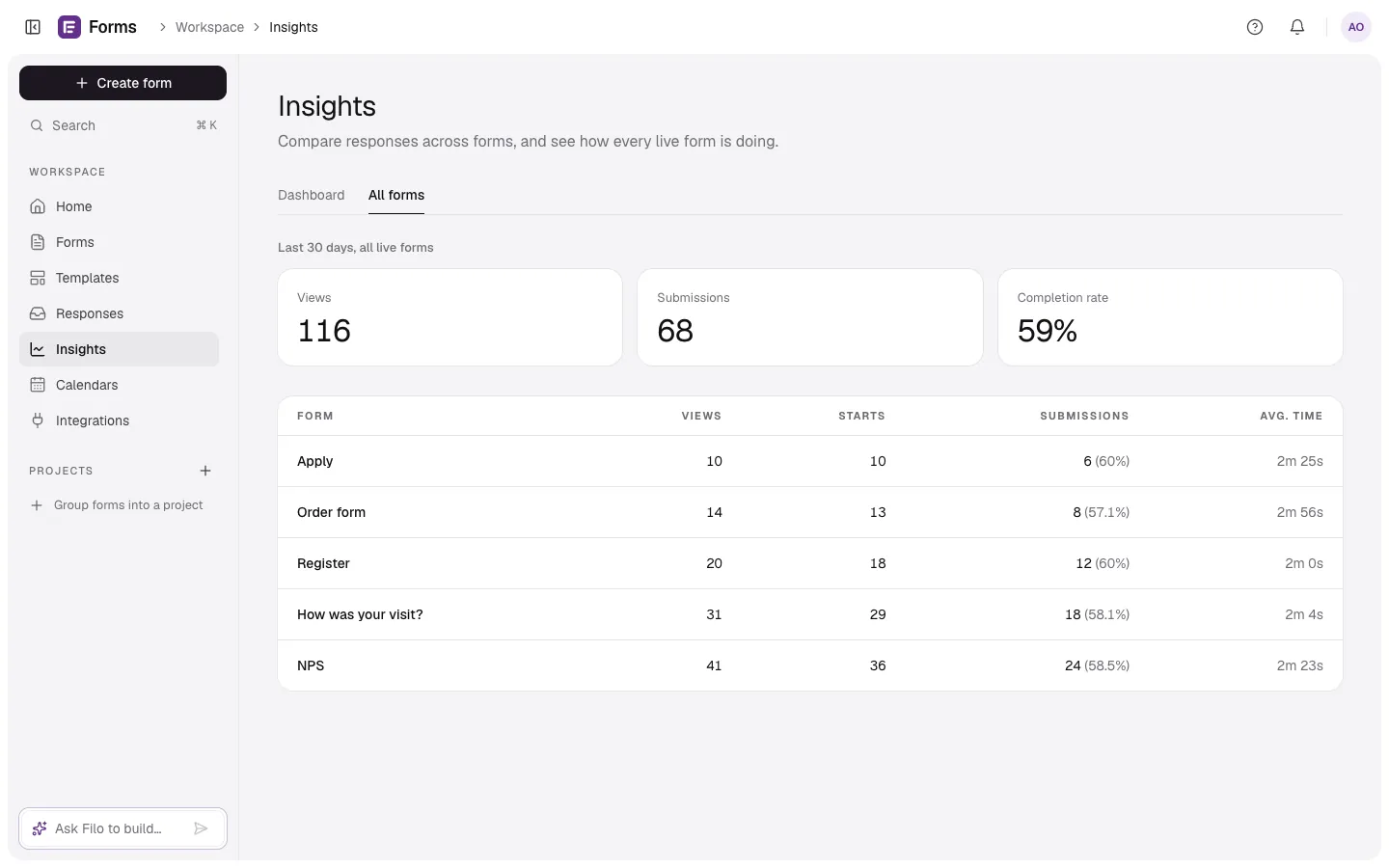
Task: Click the Submissions card showing 68
Action: [x=810, y=317]
